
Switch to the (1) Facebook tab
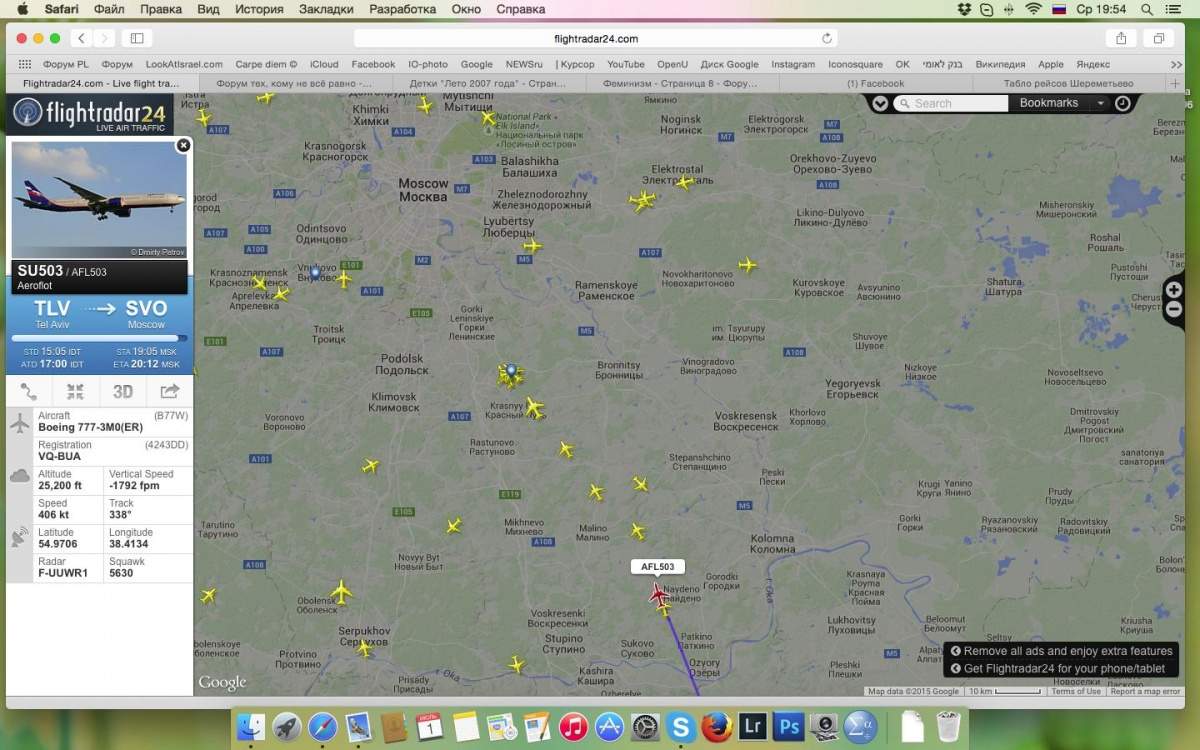click(x=875, y=84)
